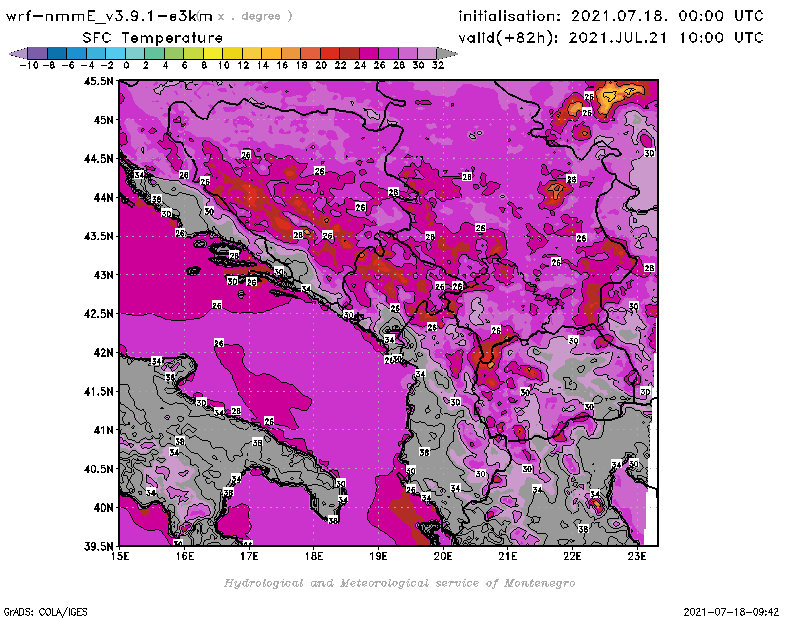Select the 42.5N latitude label
The height and width of the screenshot is (618, 800).
(98, 314)
